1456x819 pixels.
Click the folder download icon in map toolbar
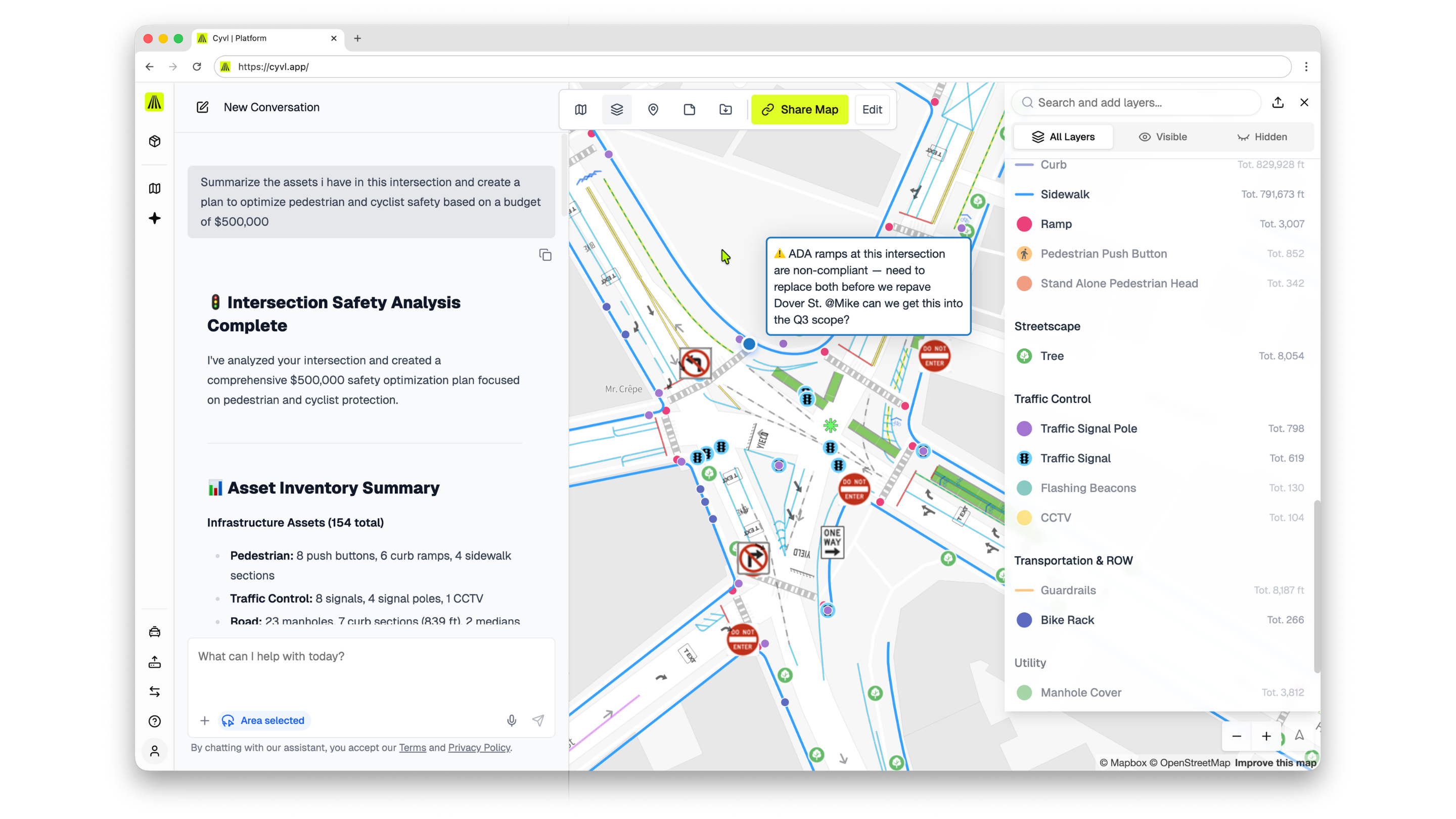coord(725,110)
